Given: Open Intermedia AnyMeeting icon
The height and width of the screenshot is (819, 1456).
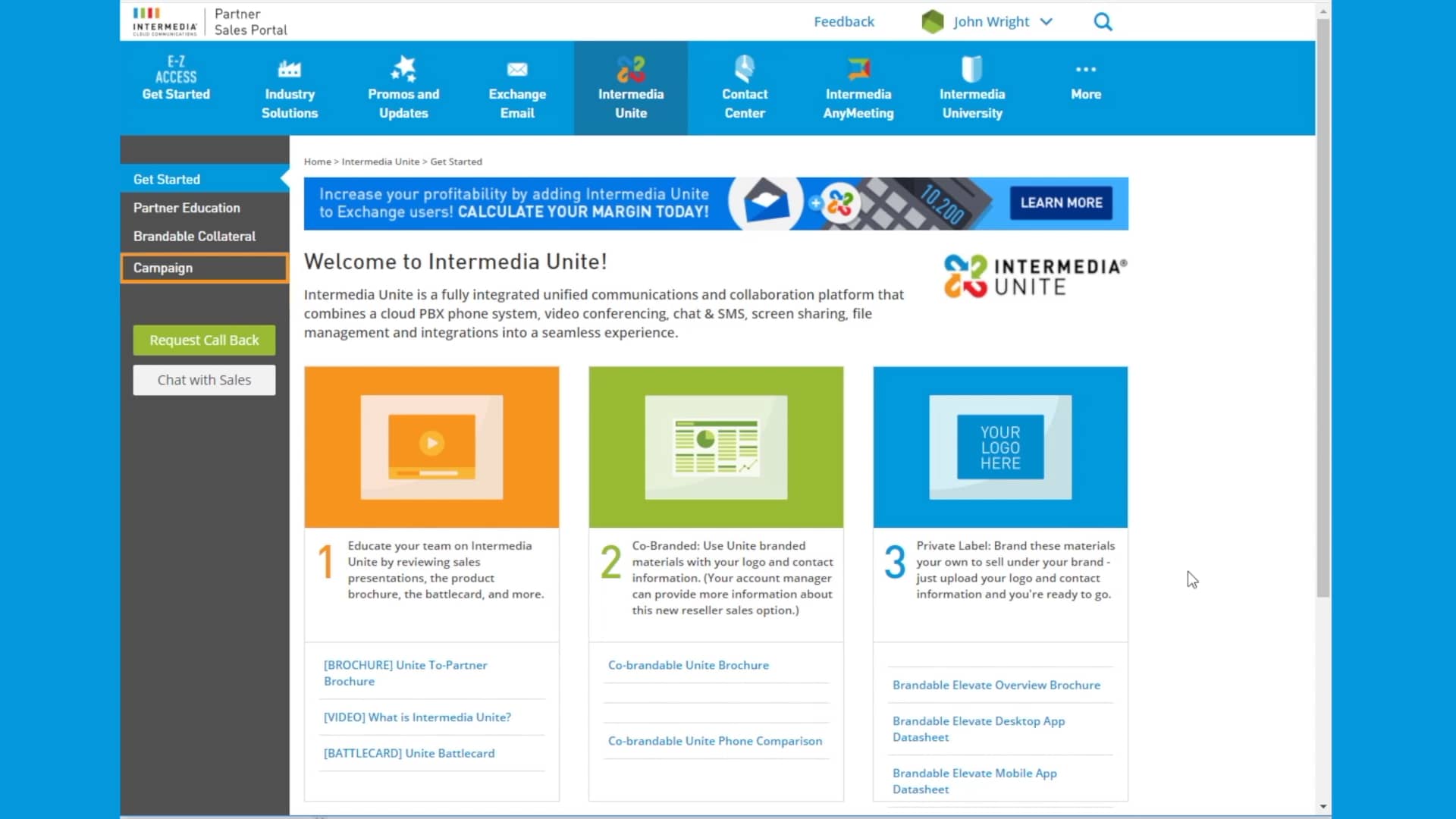Looking at the screenshot, I should click(x=858, y=70).
